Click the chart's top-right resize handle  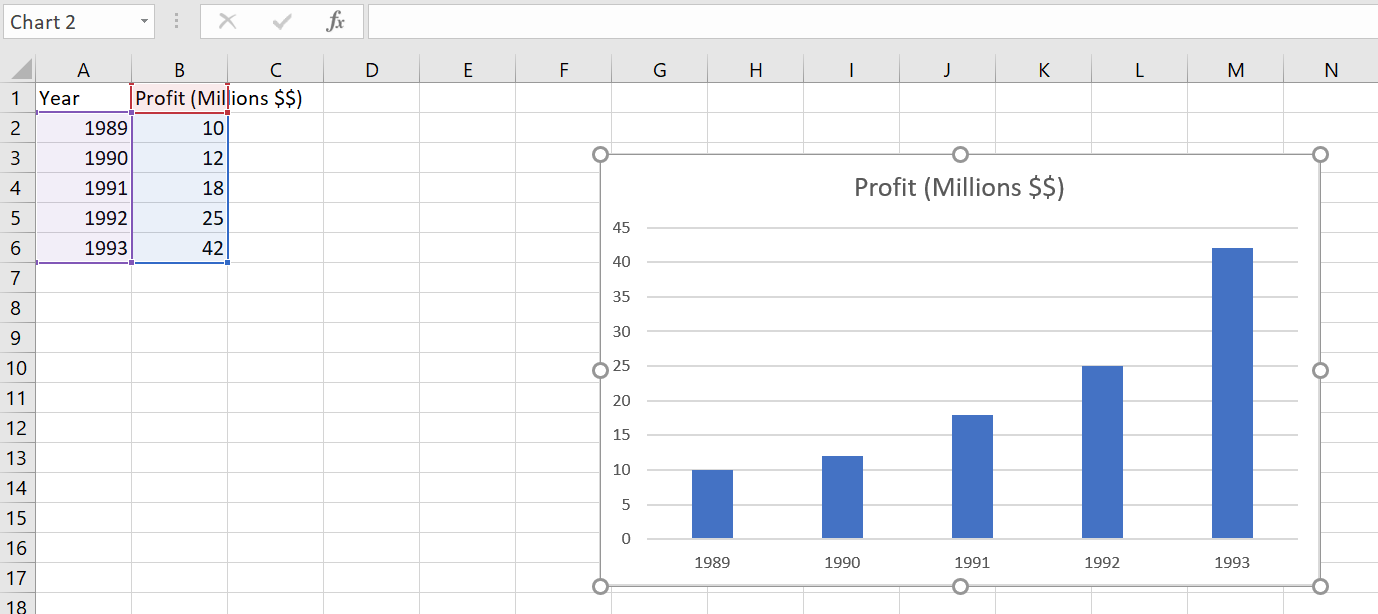pos(1320,154)
